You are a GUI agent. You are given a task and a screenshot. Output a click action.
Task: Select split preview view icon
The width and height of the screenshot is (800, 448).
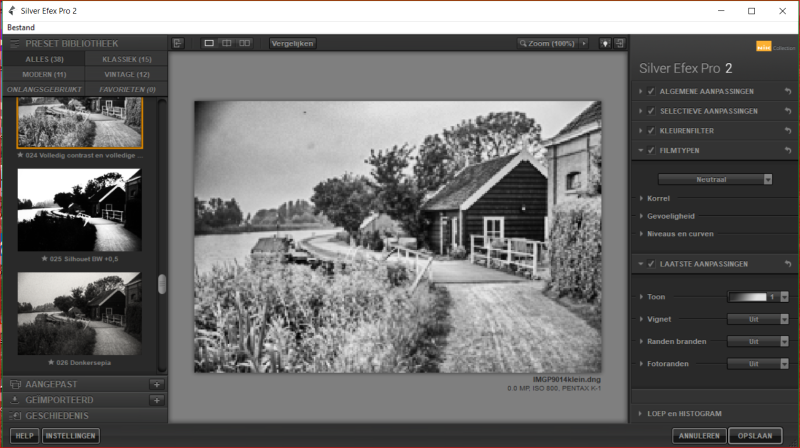(x=227, y=43)
